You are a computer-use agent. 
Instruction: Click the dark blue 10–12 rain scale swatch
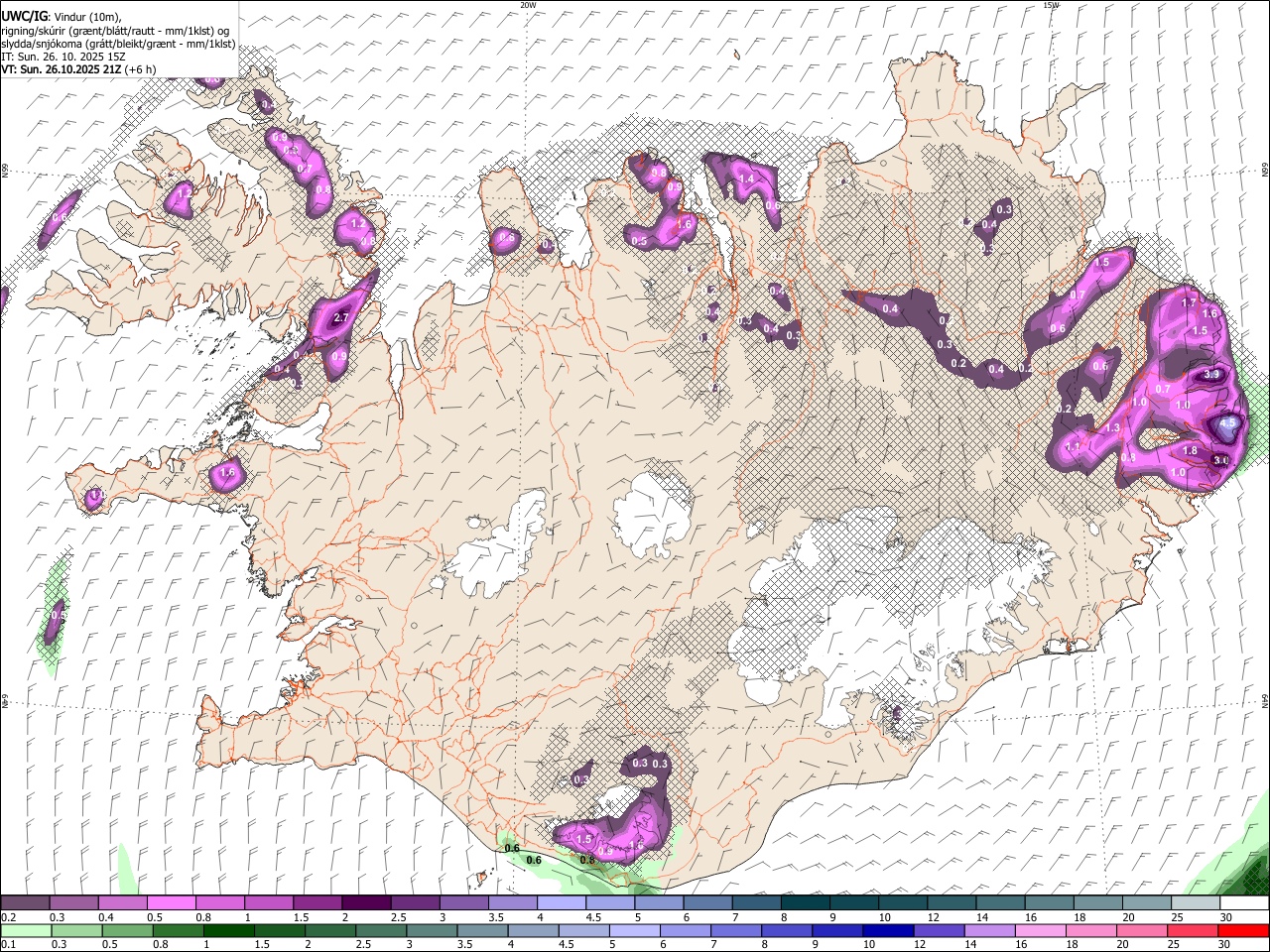(887, 931)
